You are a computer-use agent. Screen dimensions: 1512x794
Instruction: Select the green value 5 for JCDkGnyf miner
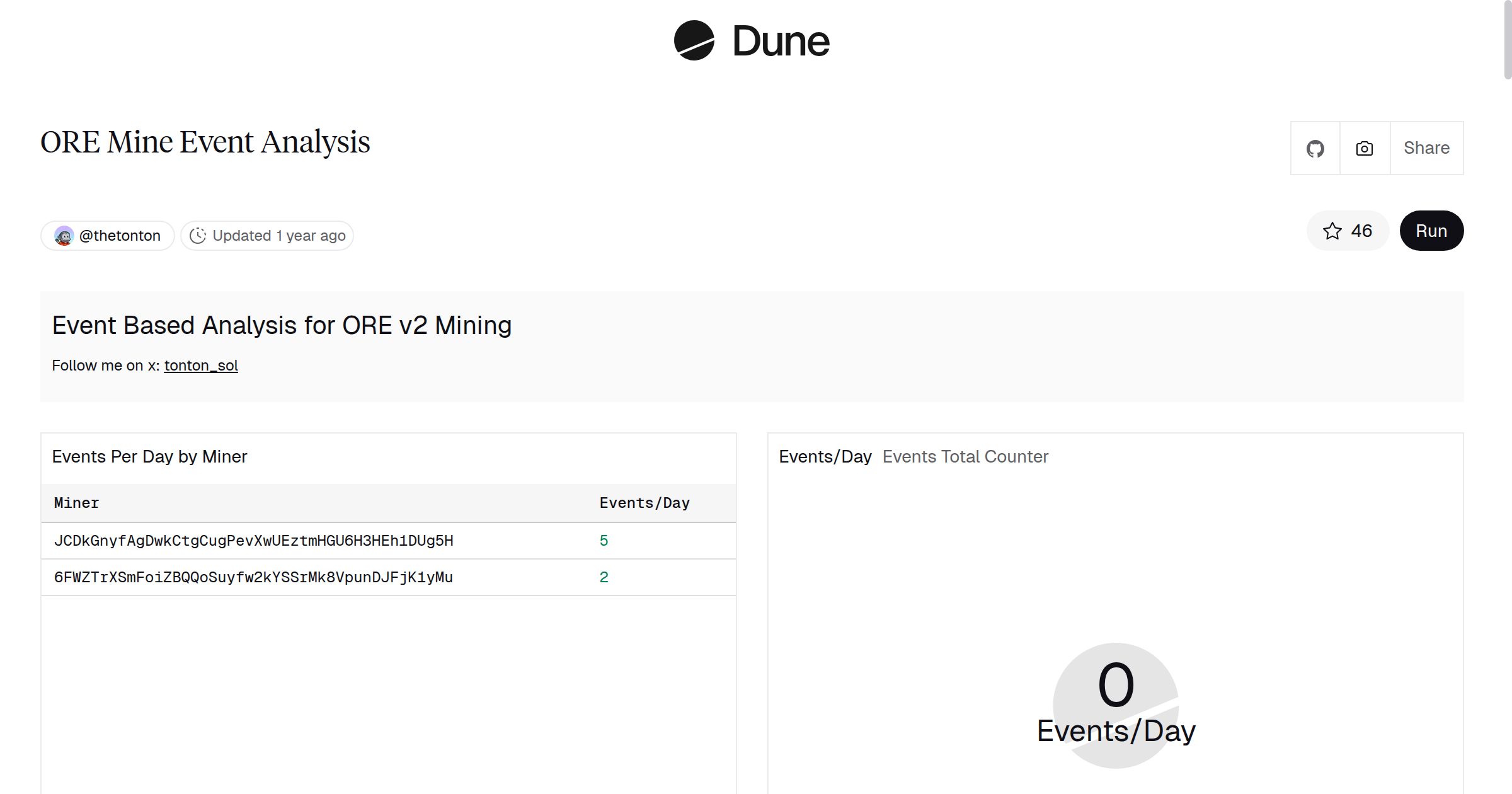click(603, 540)
